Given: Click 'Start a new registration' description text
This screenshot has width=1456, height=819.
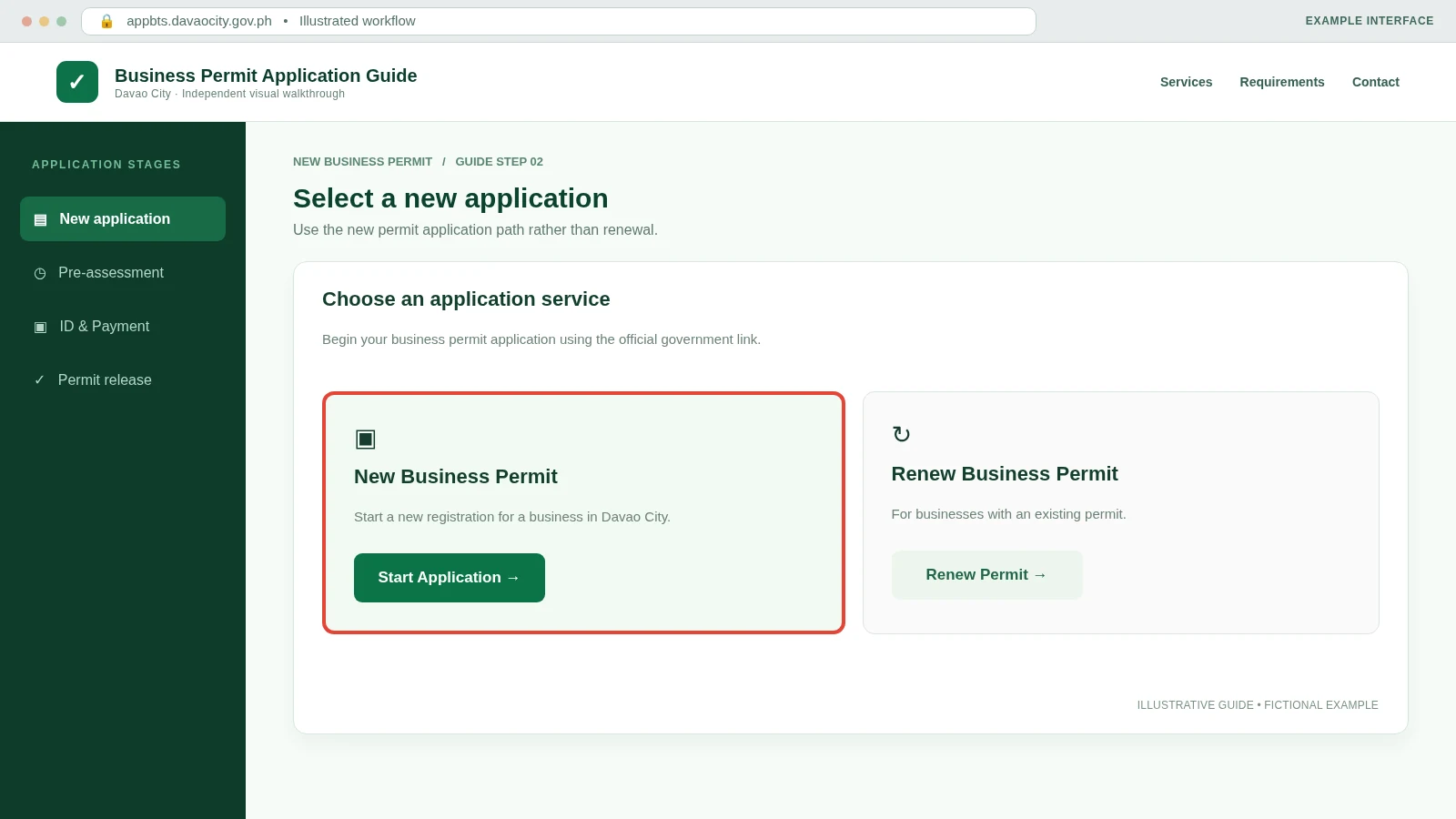Looking at the screenshot, I should point(512,517).
